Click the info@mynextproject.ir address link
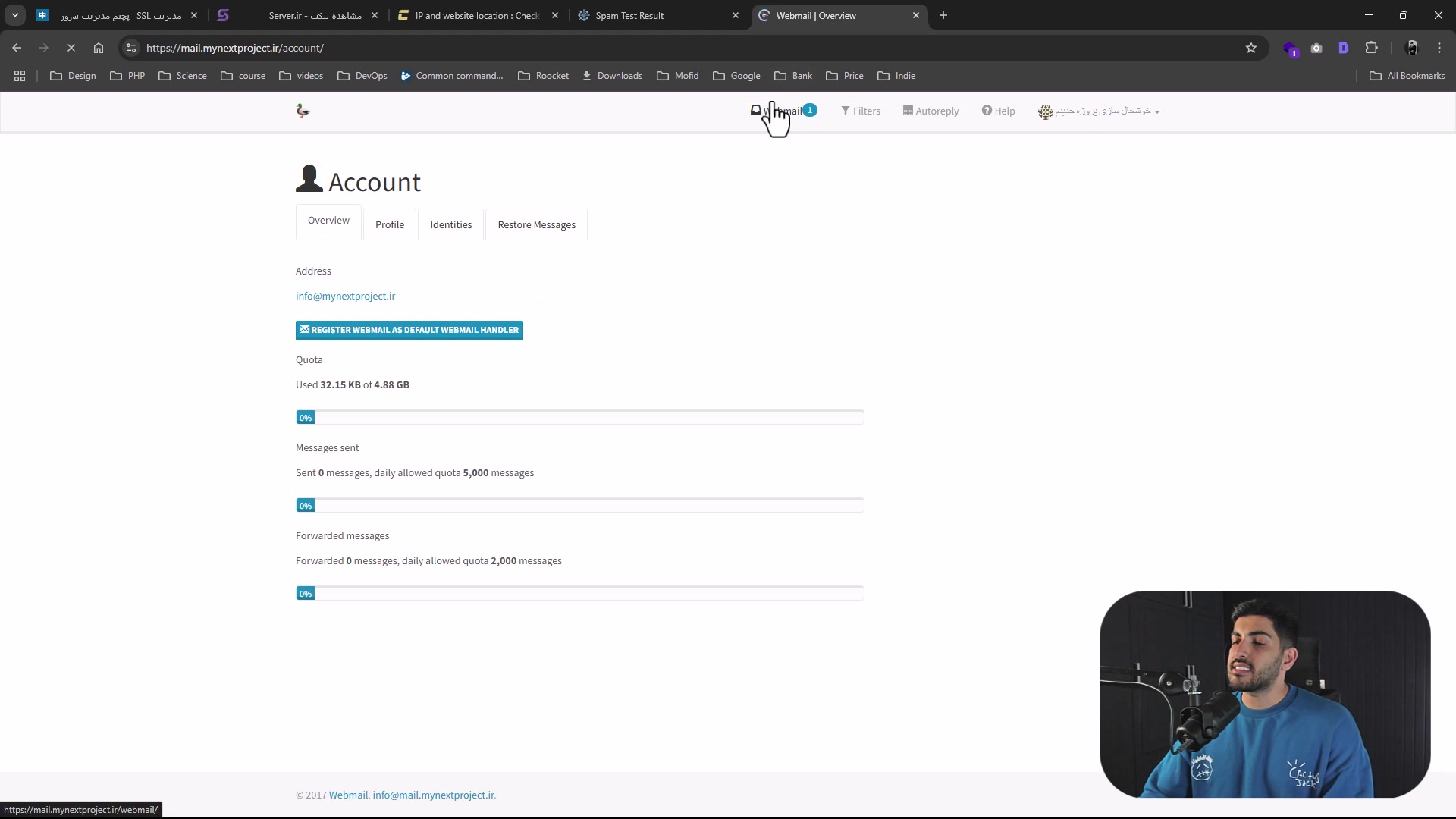This screenshot has width=1456, height=819. pos(345,296)
